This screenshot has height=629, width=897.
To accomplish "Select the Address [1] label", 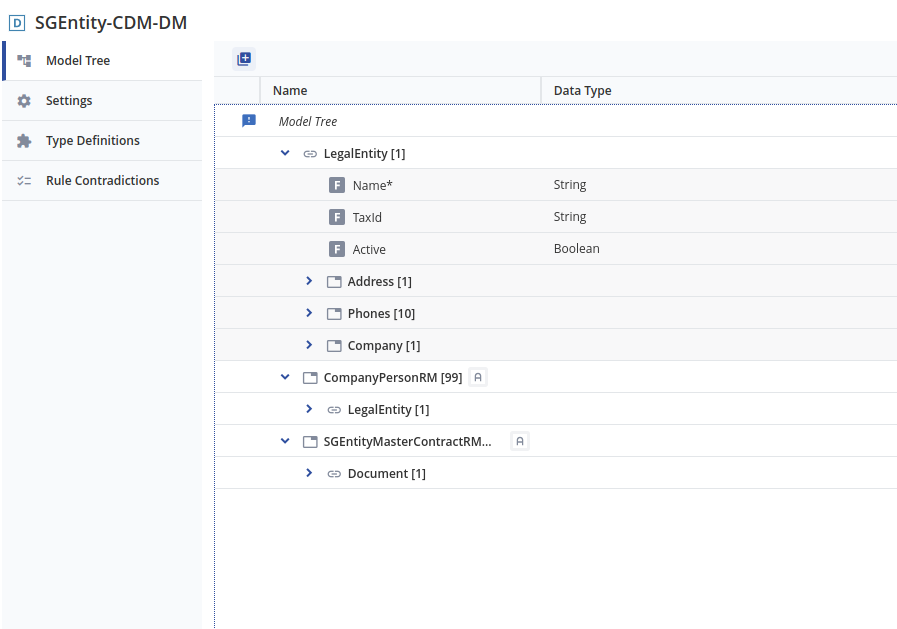I will tap(380, 281).
